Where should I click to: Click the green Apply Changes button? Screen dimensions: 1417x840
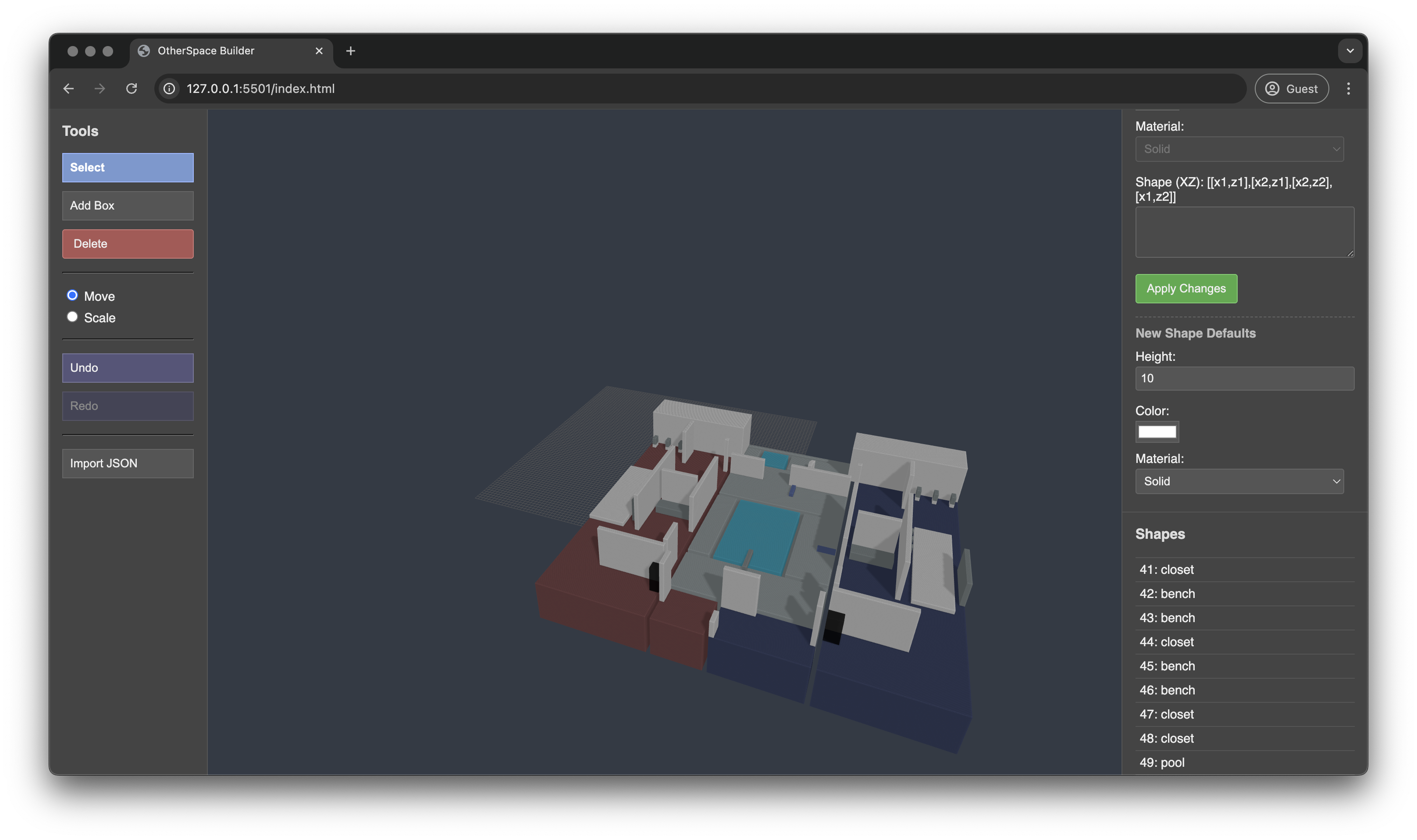click(x=1186, y=288)
